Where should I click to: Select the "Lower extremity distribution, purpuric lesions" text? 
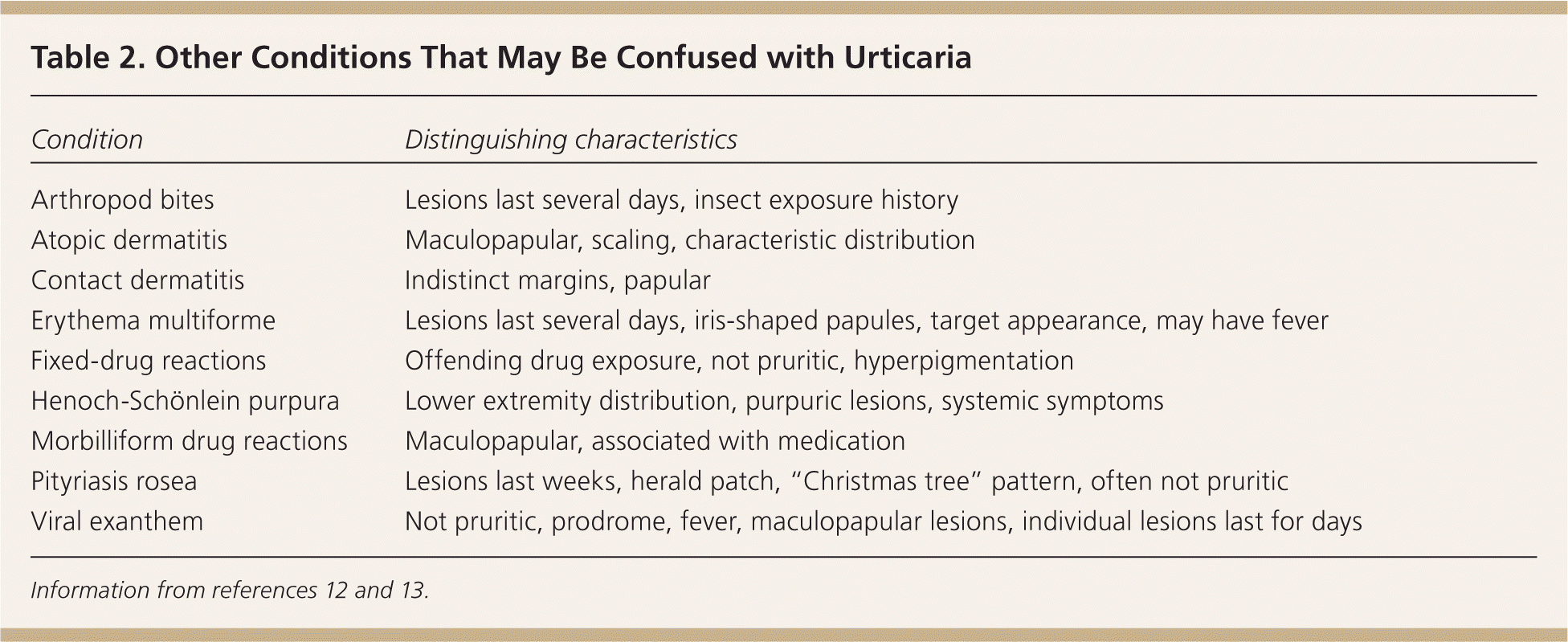coord(784,401)
